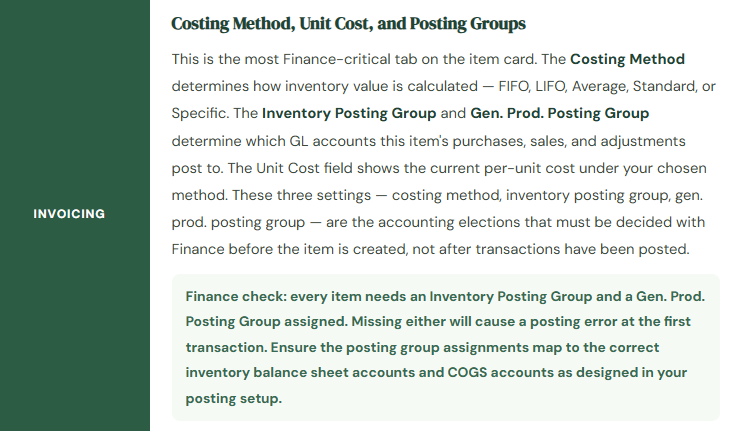This screenshot has width=735, height=431.
Task: Click the word Specific in the paragraph
Action: pos(196,113)
